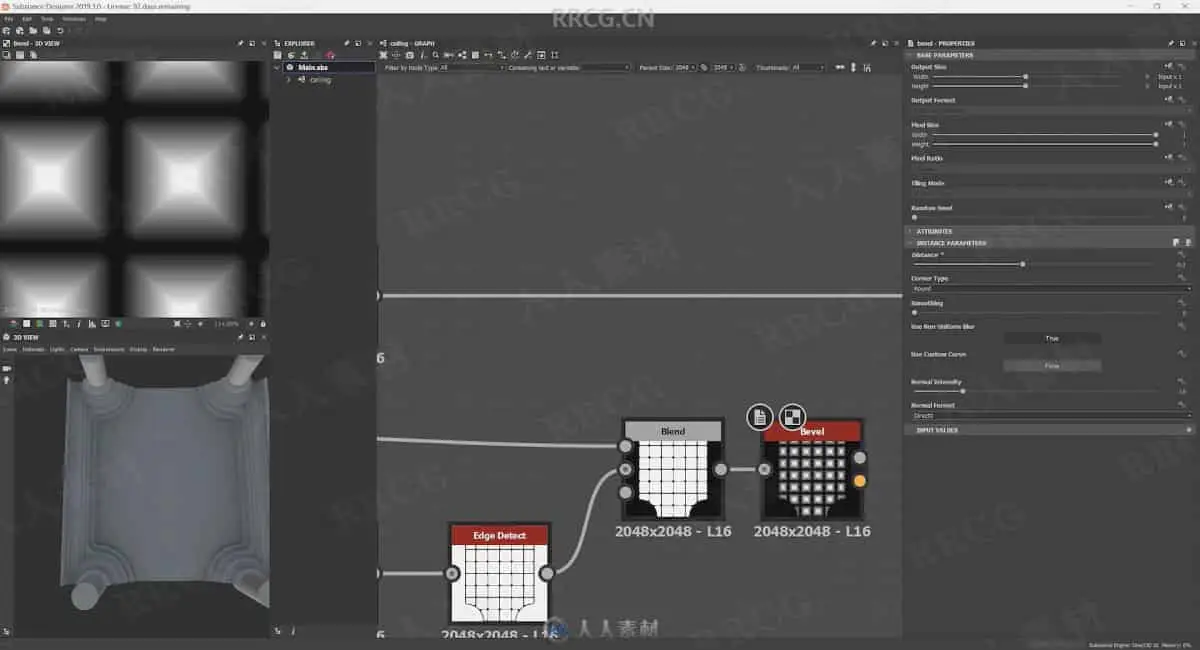Image resolution: width=1200 pixels, height=650 pixels.
Task: Click the Output Size inheritance icon
Action: (x=1169, y=67)
